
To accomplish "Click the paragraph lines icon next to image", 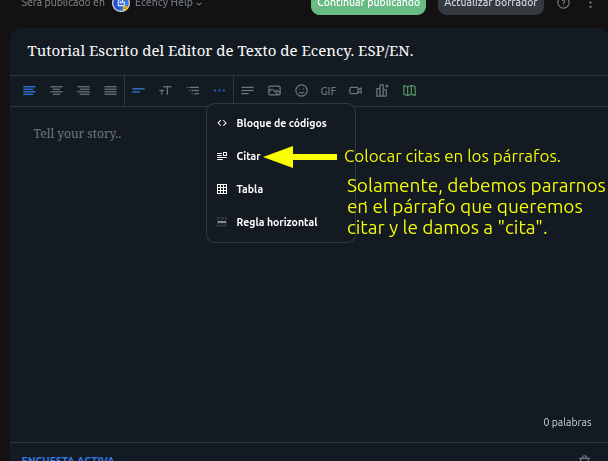I will 247,91.
